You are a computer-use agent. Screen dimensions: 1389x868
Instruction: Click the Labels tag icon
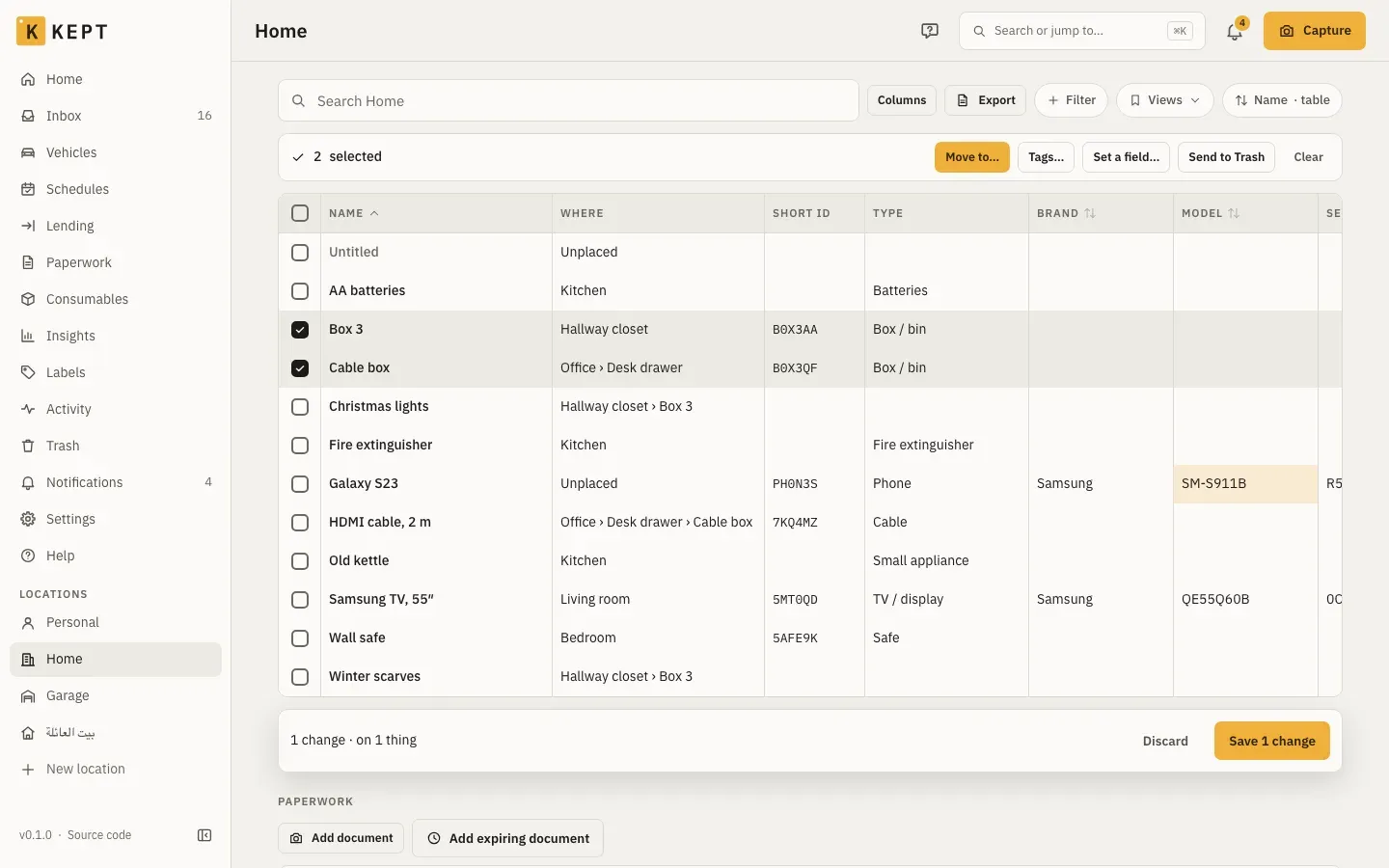point(28,372)
